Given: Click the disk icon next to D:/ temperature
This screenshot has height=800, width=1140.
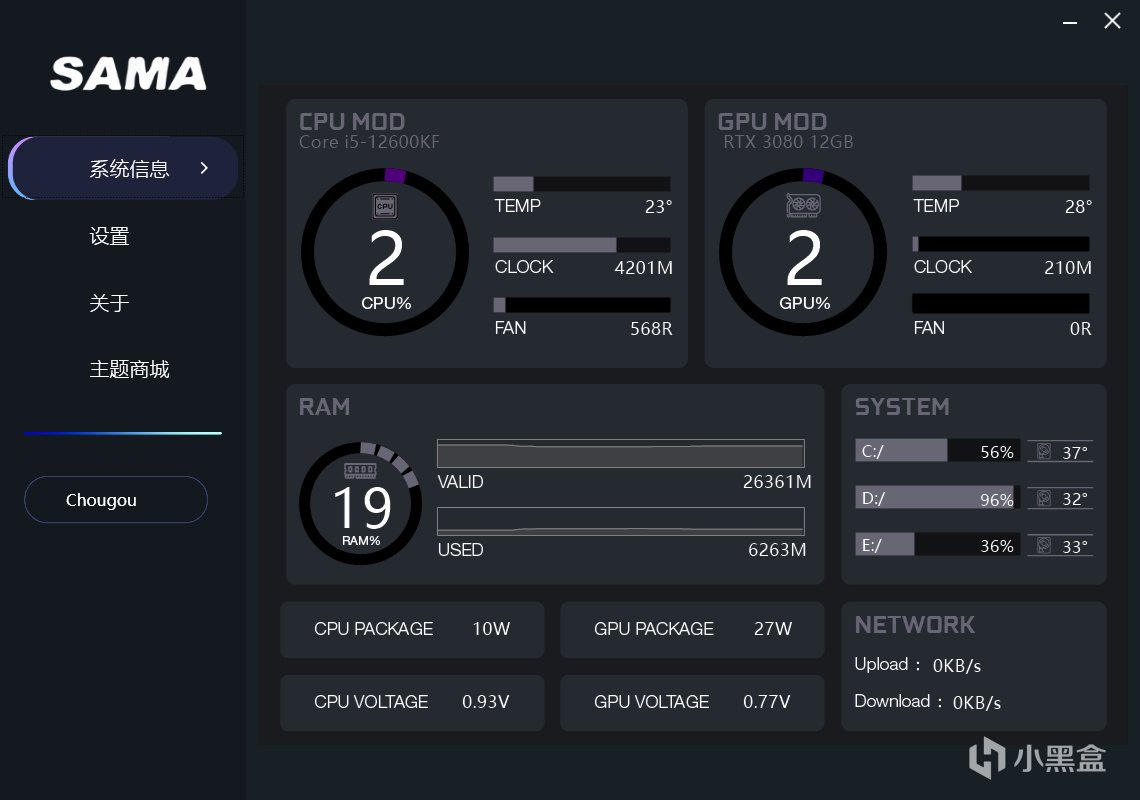Looking at the screenshot, I should point(1043,498).
